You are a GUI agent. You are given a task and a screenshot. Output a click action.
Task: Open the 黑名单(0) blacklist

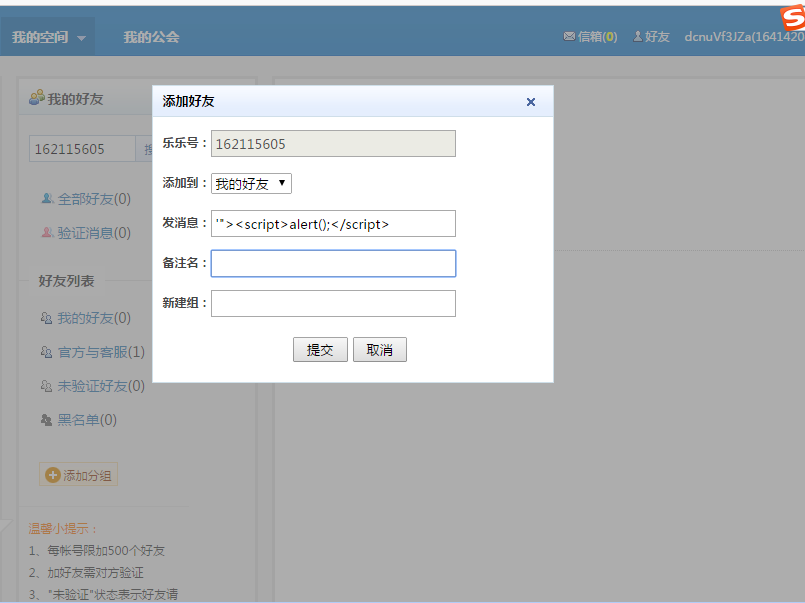tap(87, 420)
